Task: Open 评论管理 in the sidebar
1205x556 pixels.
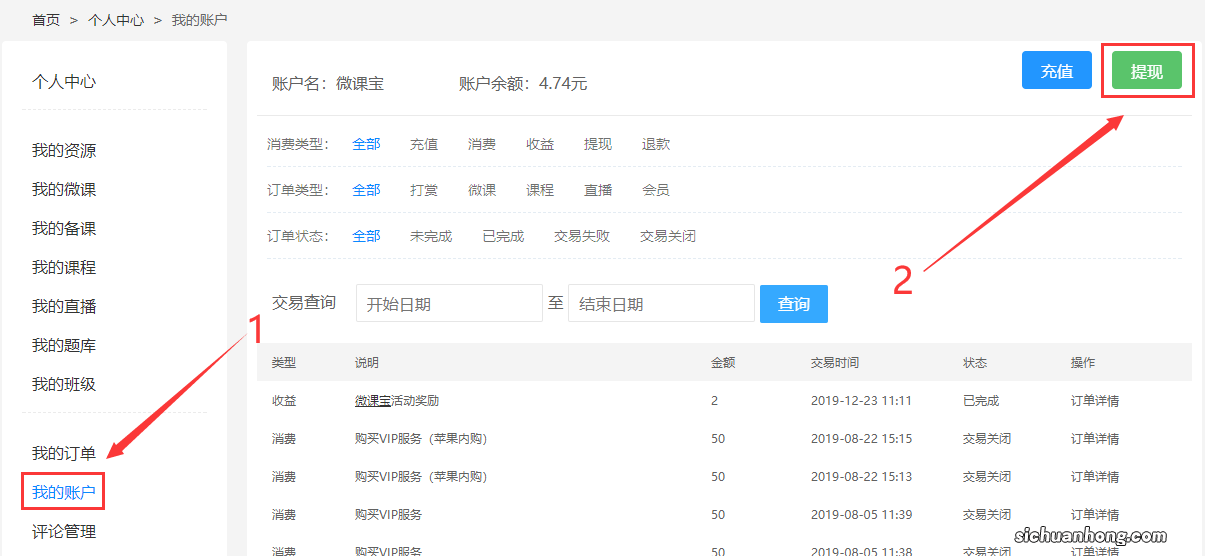Action: [x=64, y=532]
